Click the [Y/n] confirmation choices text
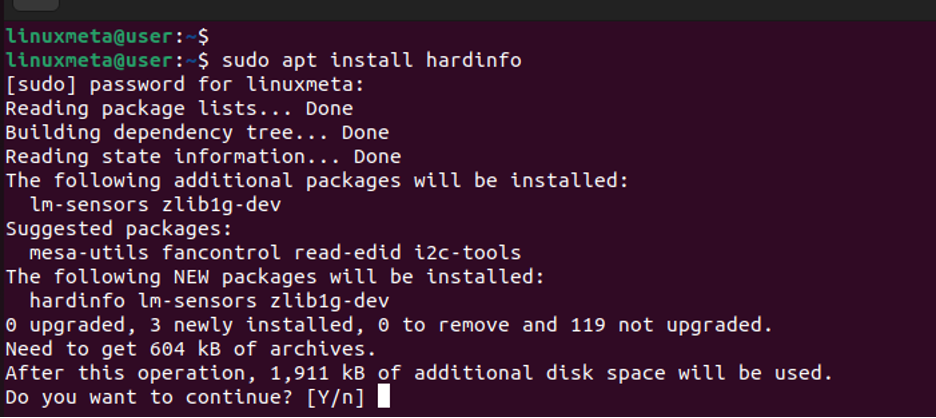 coord(335,397)
